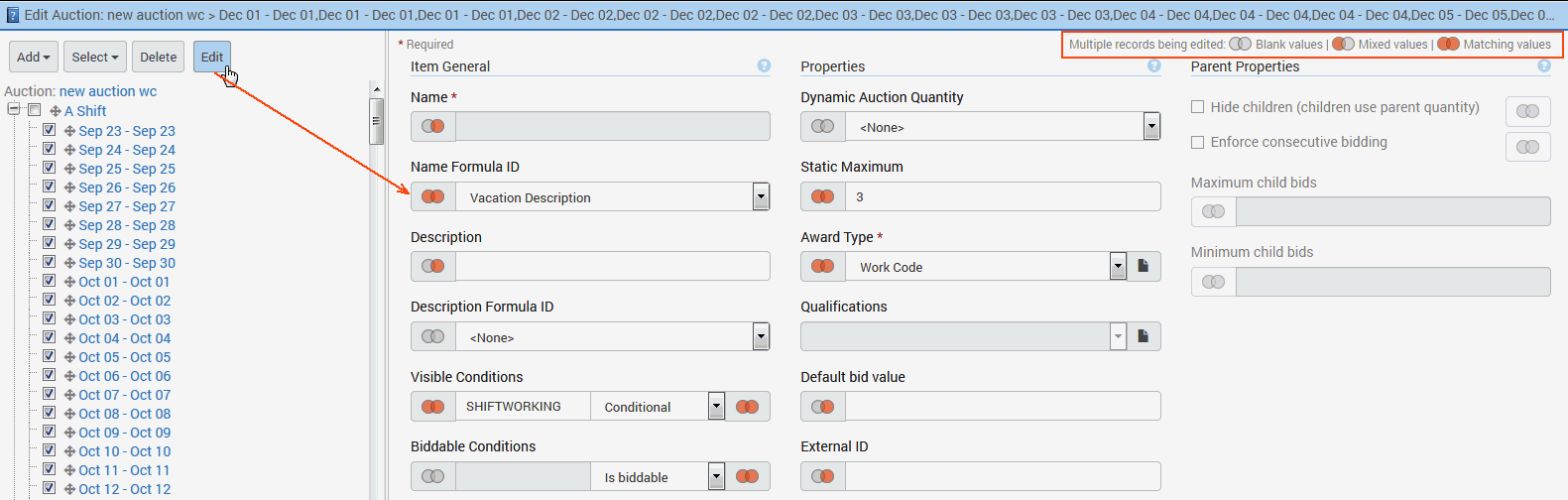Open the new auction wc link
The image size is (1568, 500).
pyautogui.click(x=108, y=91)
